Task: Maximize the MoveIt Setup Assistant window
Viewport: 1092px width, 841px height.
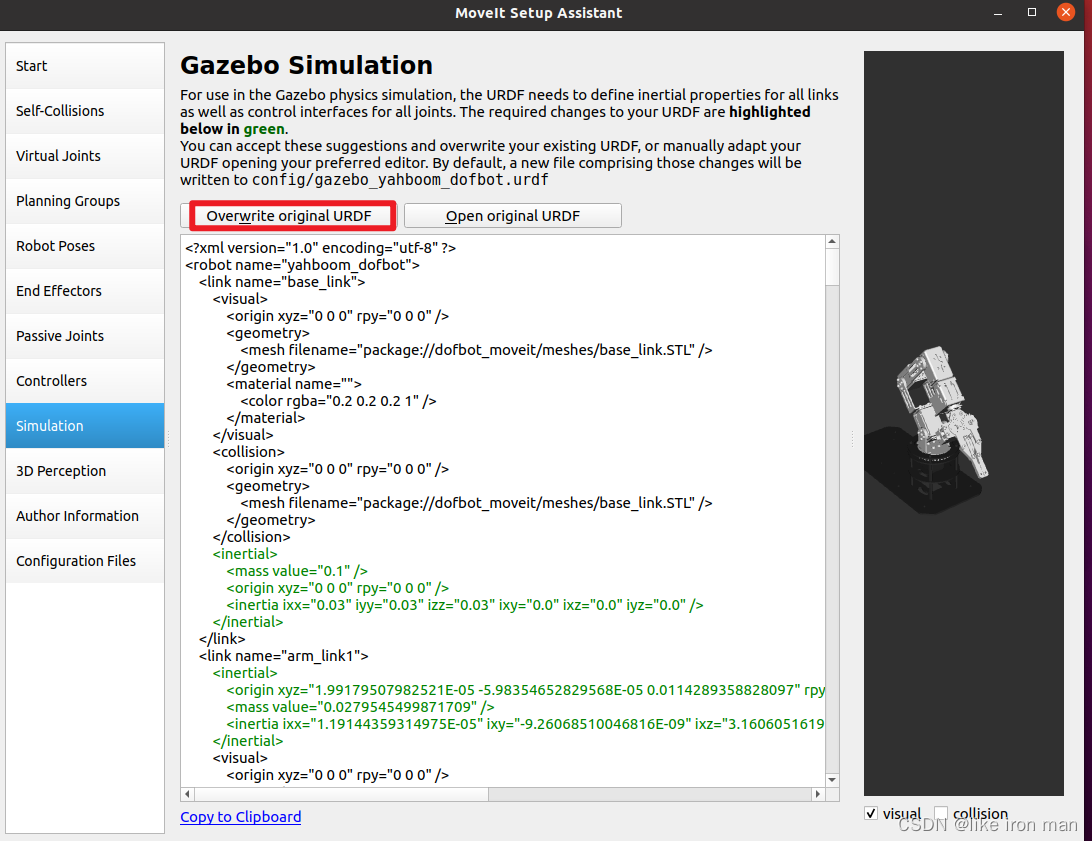Action: click(x=1032, y=13)
